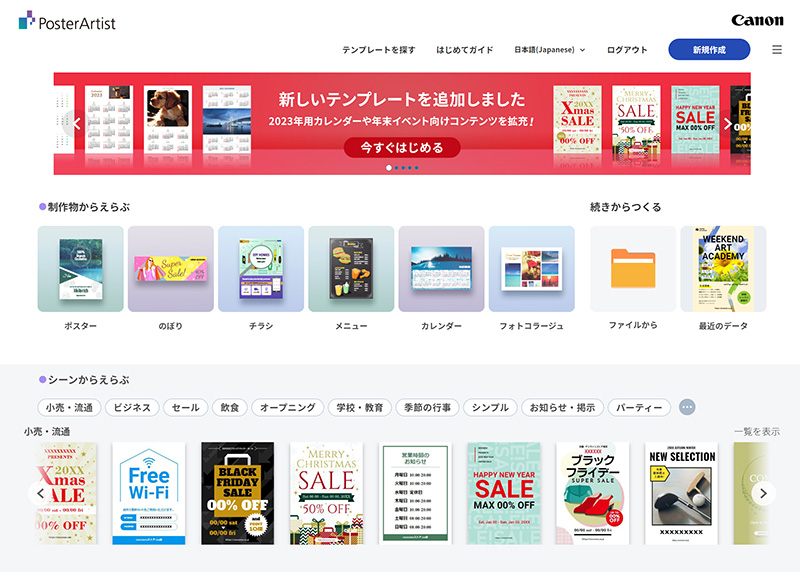
Task: Open the Merry Christmas Sale template
Action: 327,493
